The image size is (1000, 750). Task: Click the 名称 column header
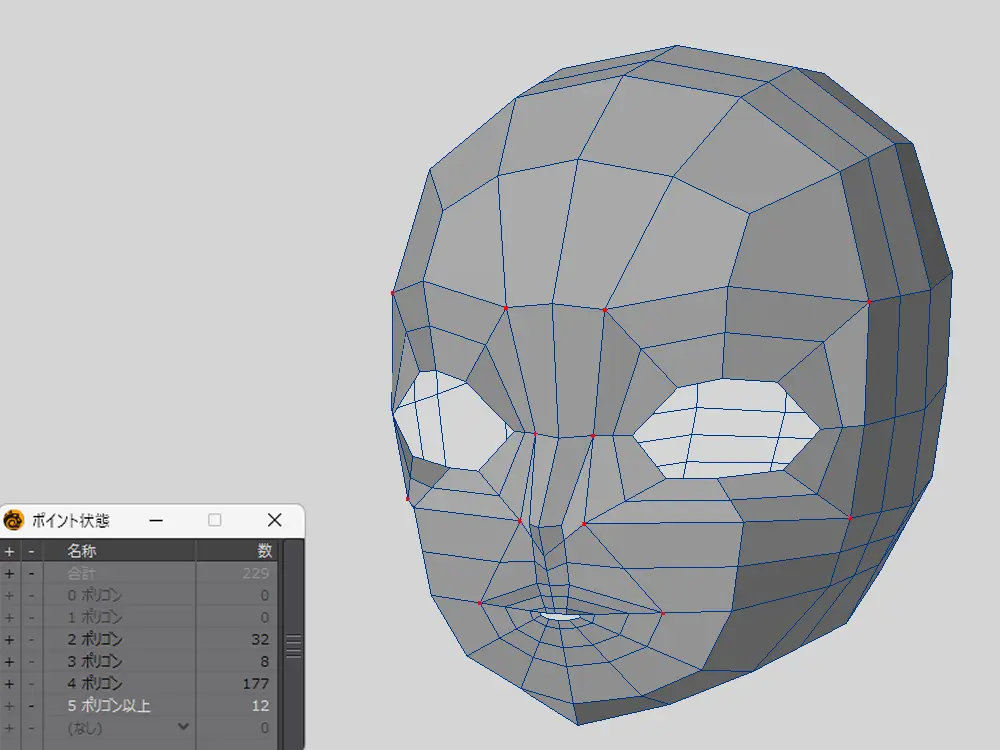pyautogui.click(x=84, y=551)
